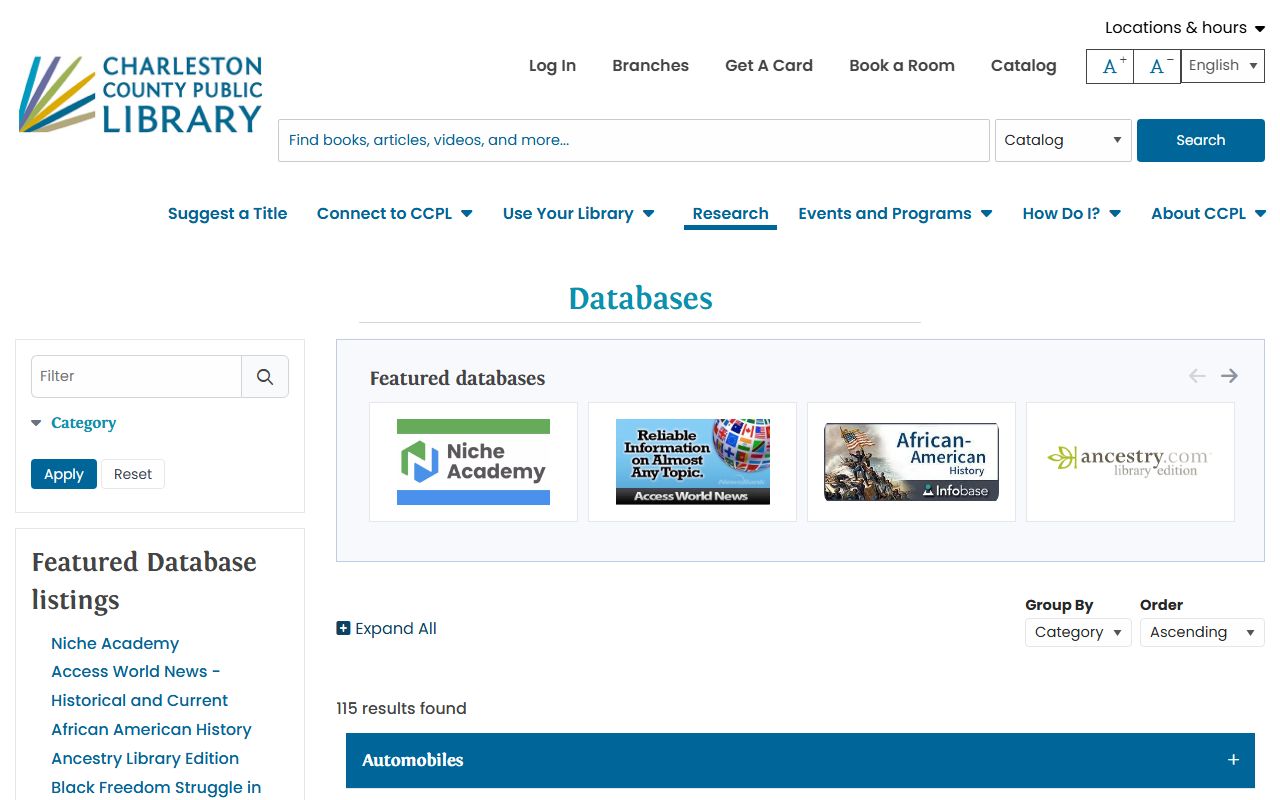Click the '115 results found' text

pos(401,709)
